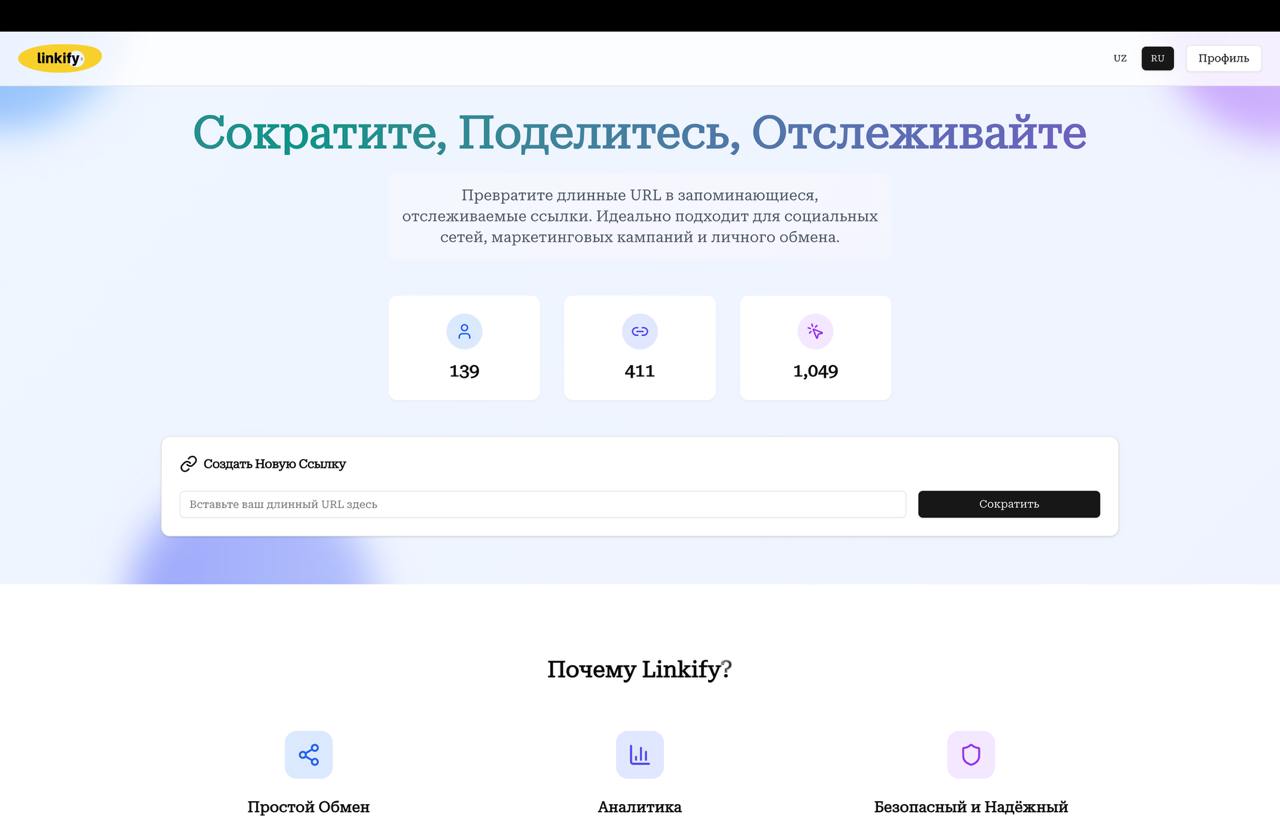Click the Сократить button
Viewport: 1280px width, 832px height.
click(x=1009, y=504)
